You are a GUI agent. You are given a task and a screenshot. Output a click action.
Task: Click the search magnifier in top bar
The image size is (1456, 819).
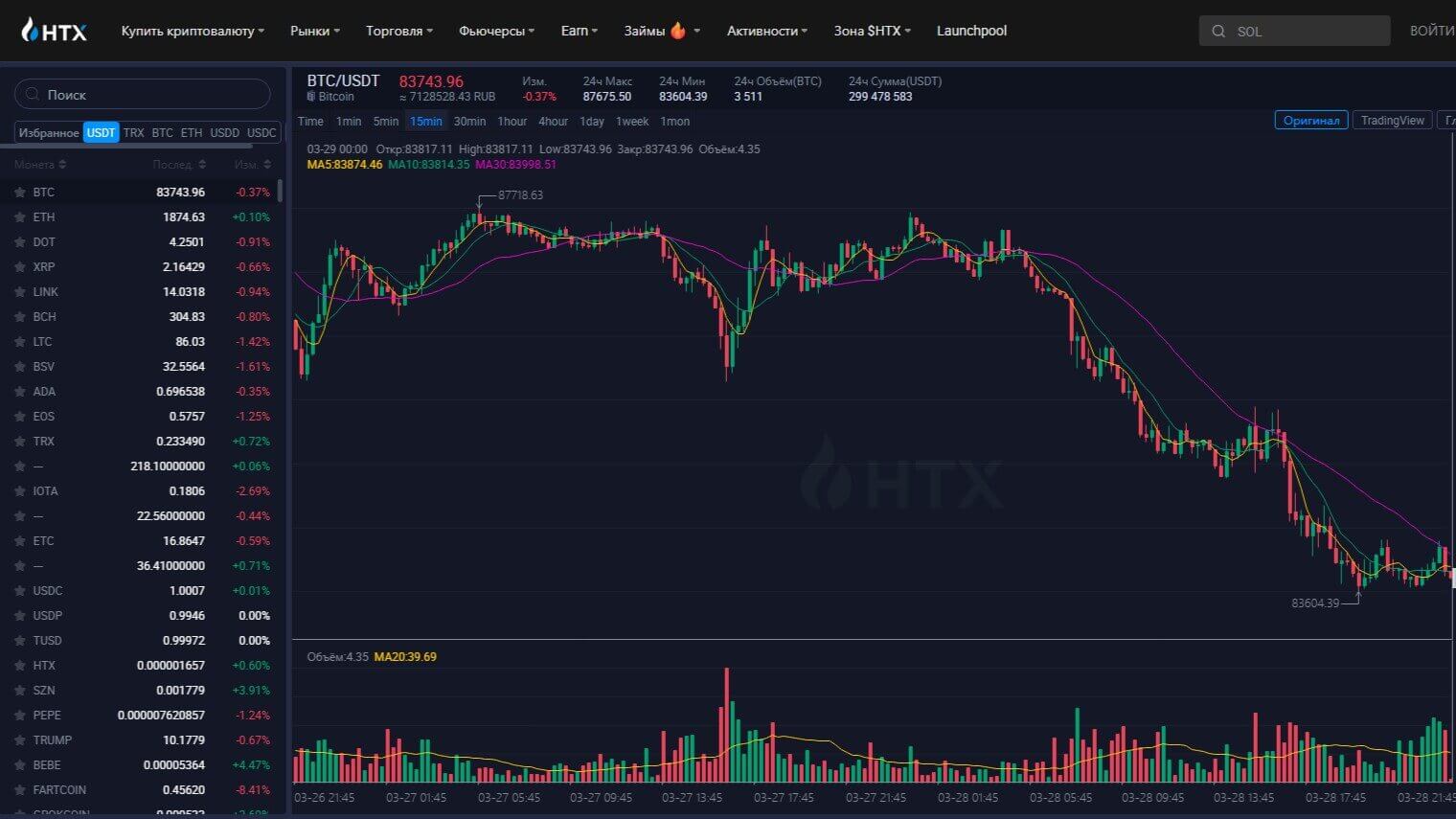(1218, 32)
